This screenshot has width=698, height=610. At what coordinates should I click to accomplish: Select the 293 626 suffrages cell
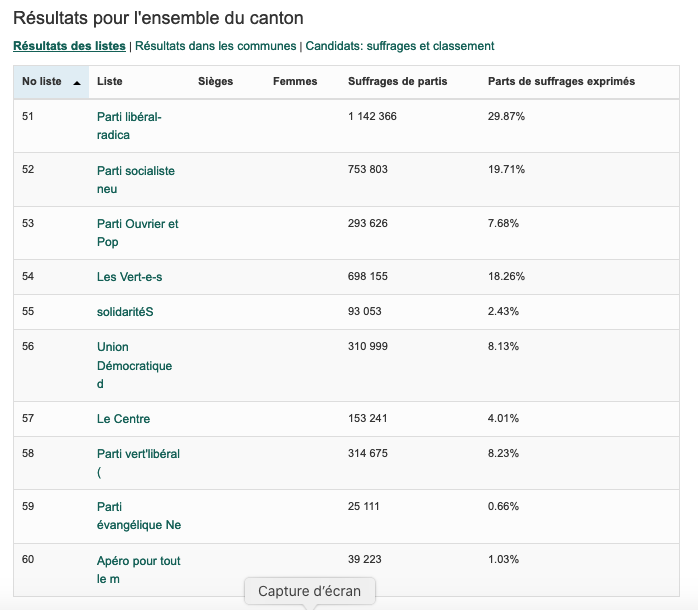point(368,223)
